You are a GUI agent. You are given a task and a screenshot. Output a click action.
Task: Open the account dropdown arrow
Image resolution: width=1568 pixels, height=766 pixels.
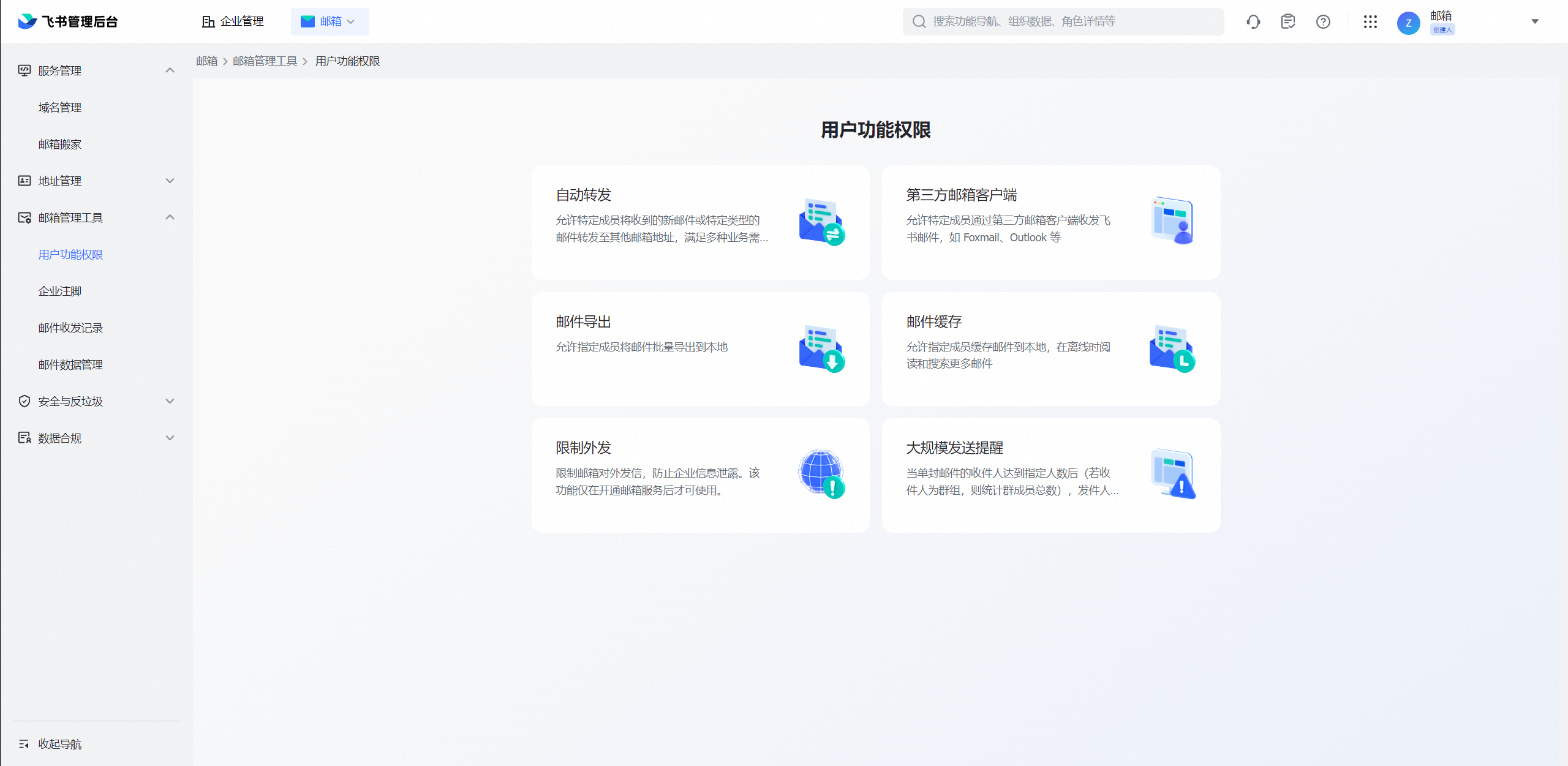[x=1535, y=21]
